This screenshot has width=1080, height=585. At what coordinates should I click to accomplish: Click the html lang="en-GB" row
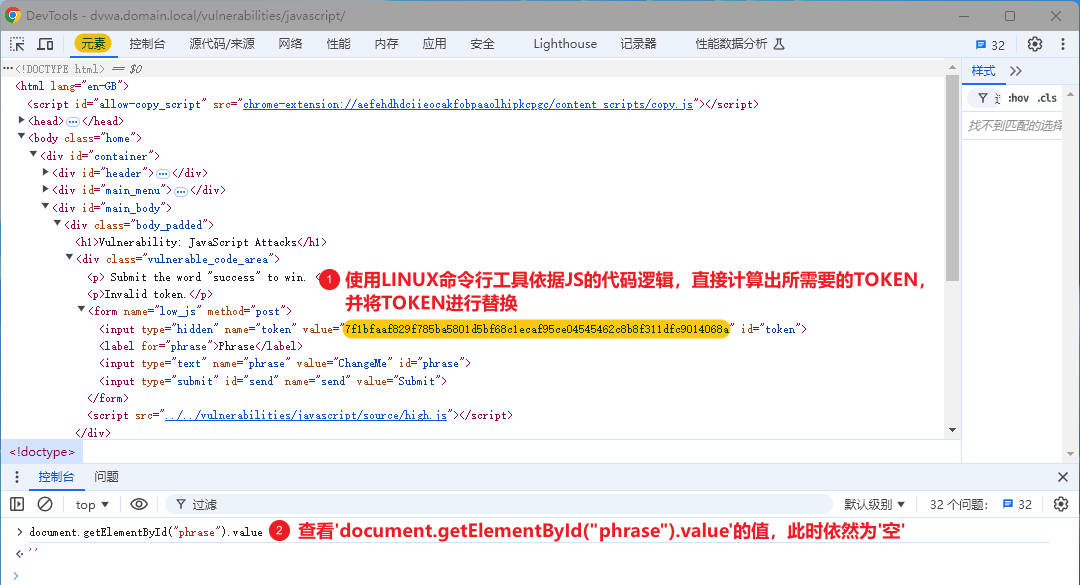[x=72, y=86]
